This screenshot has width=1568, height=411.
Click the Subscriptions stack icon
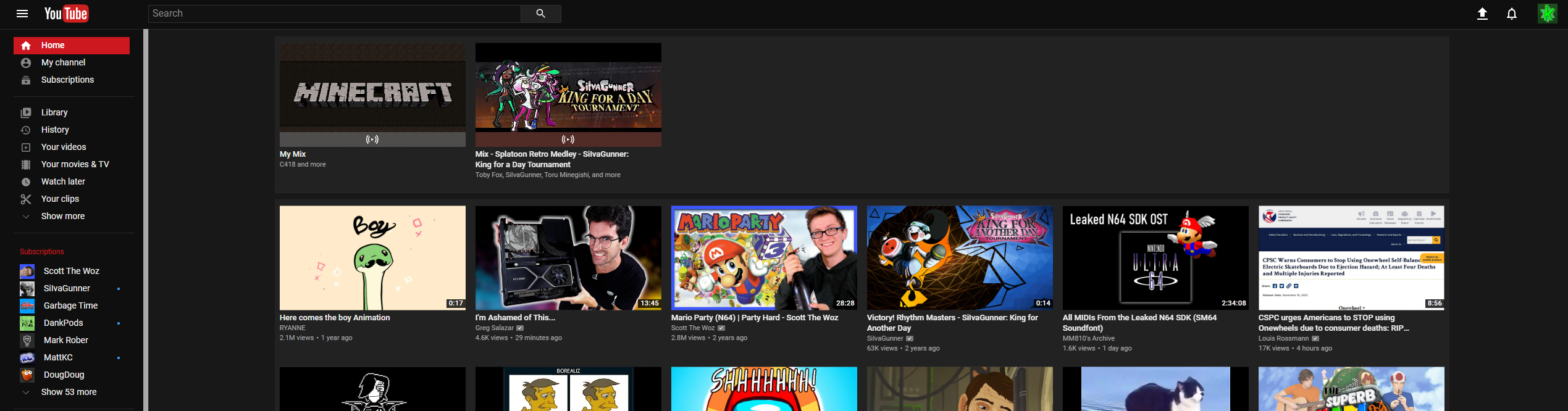26,80
